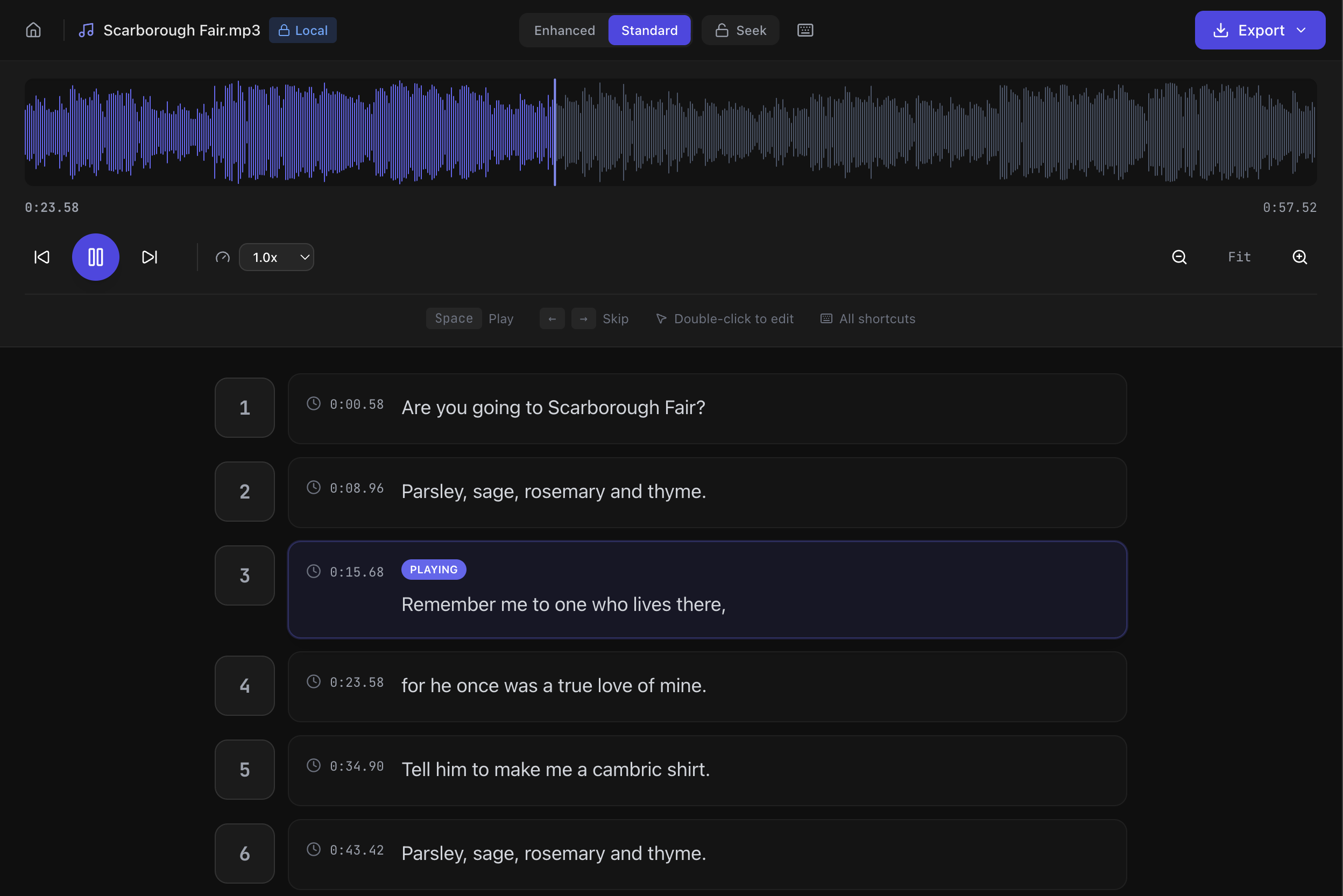The height and width of the screenshot is (896, 1343).
Task: Skip to previous line button
Action: 42,257
